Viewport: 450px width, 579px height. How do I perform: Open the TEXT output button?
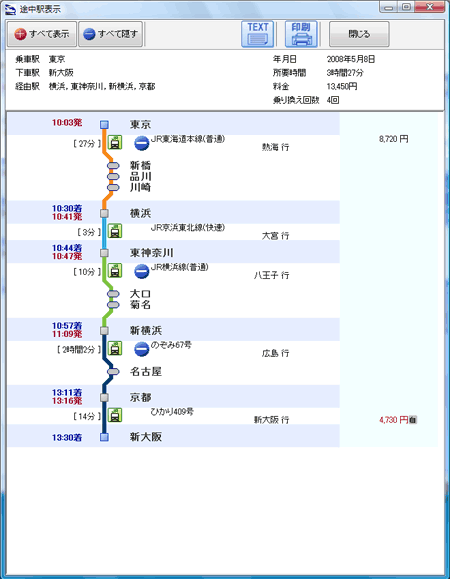(x=258, y=34)
